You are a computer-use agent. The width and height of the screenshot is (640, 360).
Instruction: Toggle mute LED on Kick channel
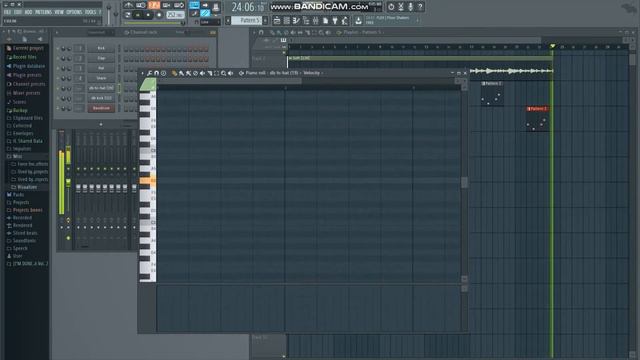58,48
